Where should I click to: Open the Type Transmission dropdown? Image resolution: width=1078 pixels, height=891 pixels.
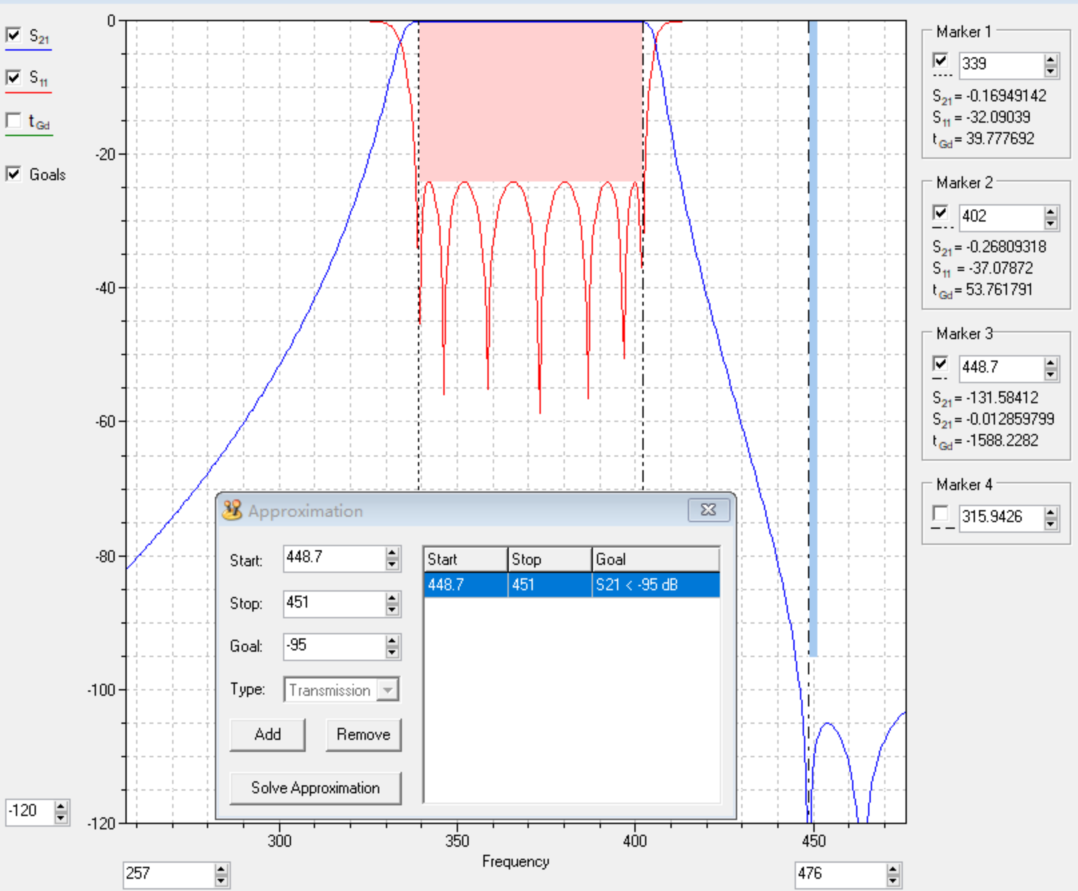388,690
